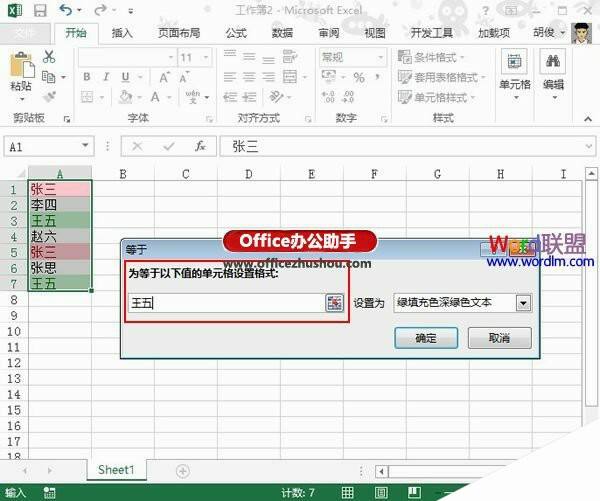
Task: Switch to Page Layout view in status bar
Action: [x=381, y=492]
